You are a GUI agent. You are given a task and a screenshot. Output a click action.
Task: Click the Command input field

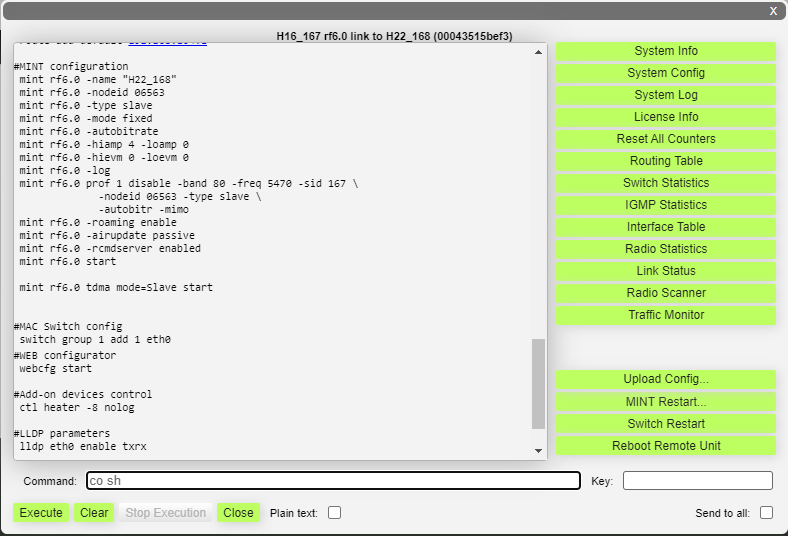[333, 481]
